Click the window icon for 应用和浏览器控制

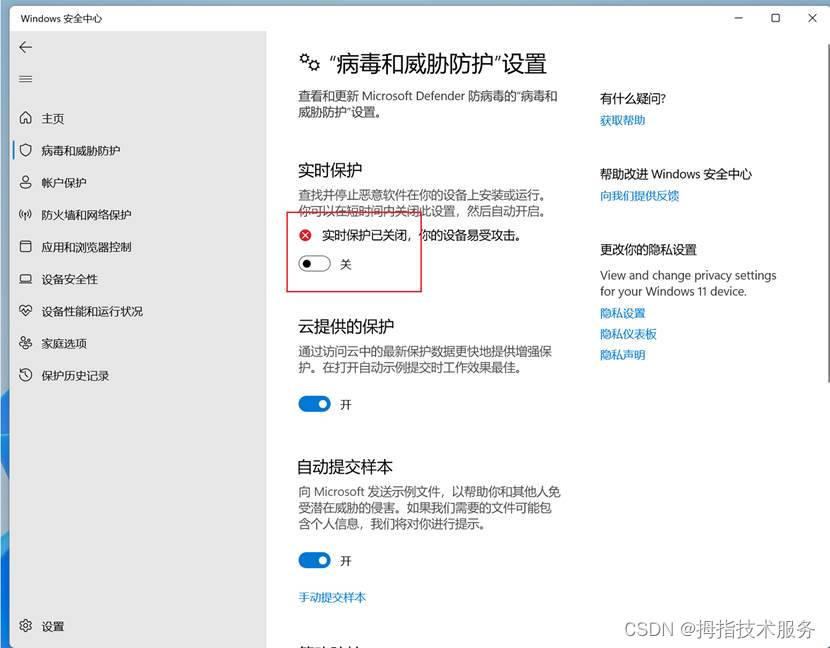(25, 246)
